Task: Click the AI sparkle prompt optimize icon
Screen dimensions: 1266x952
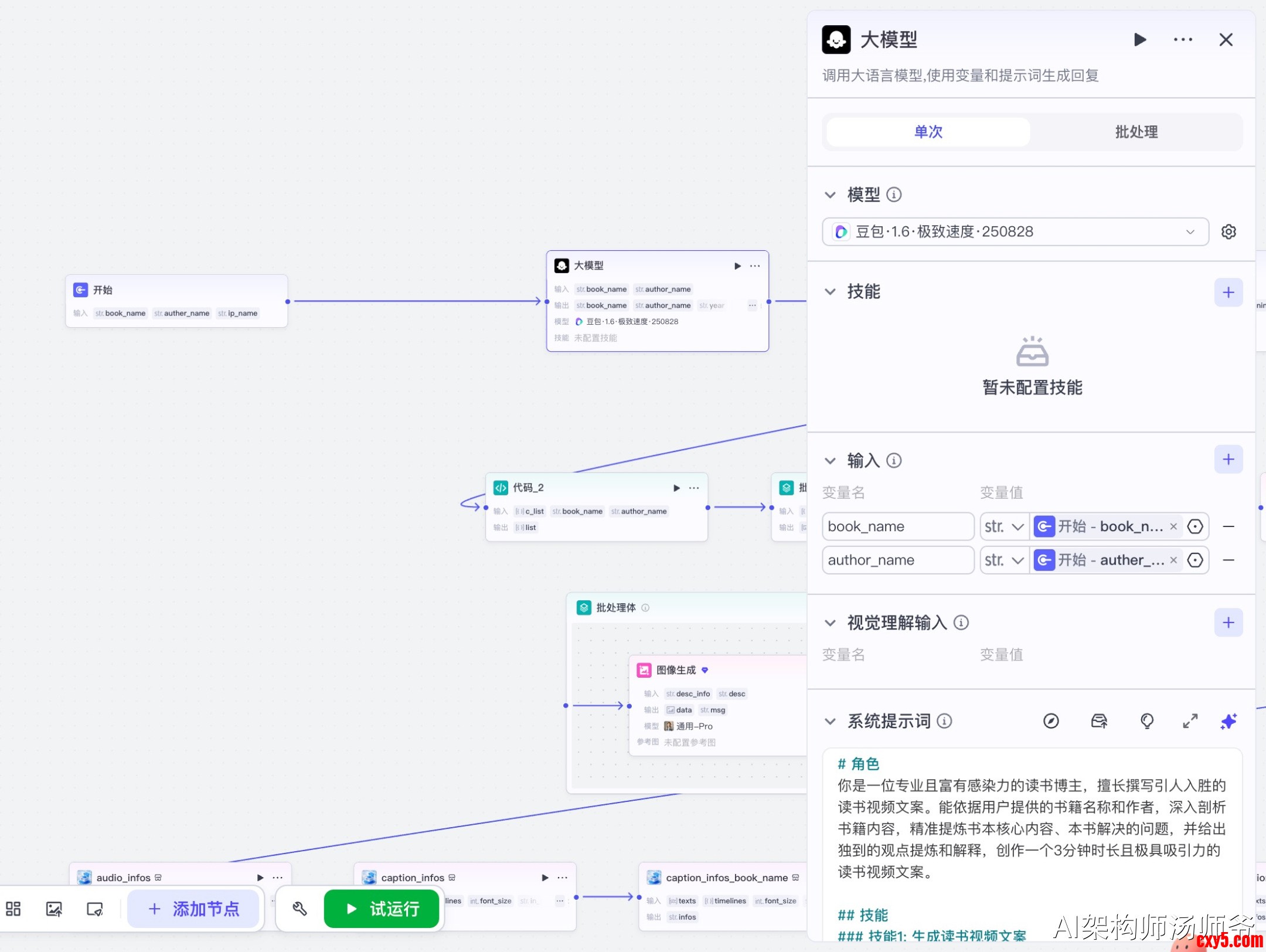Action: (1228, 721)
